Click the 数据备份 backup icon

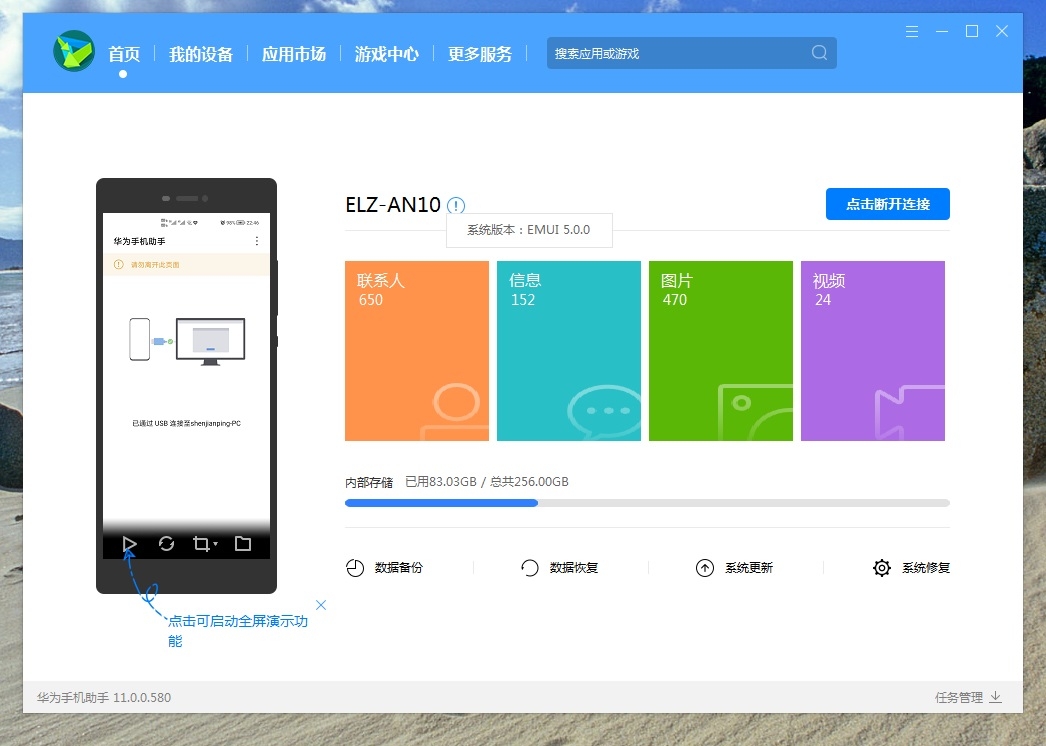pos(355,568)
